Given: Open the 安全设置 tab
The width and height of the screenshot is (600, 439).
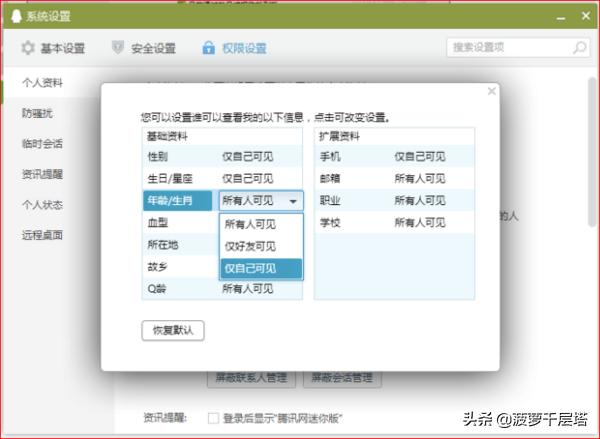Looking at the screenshot, I should (144, 48).
